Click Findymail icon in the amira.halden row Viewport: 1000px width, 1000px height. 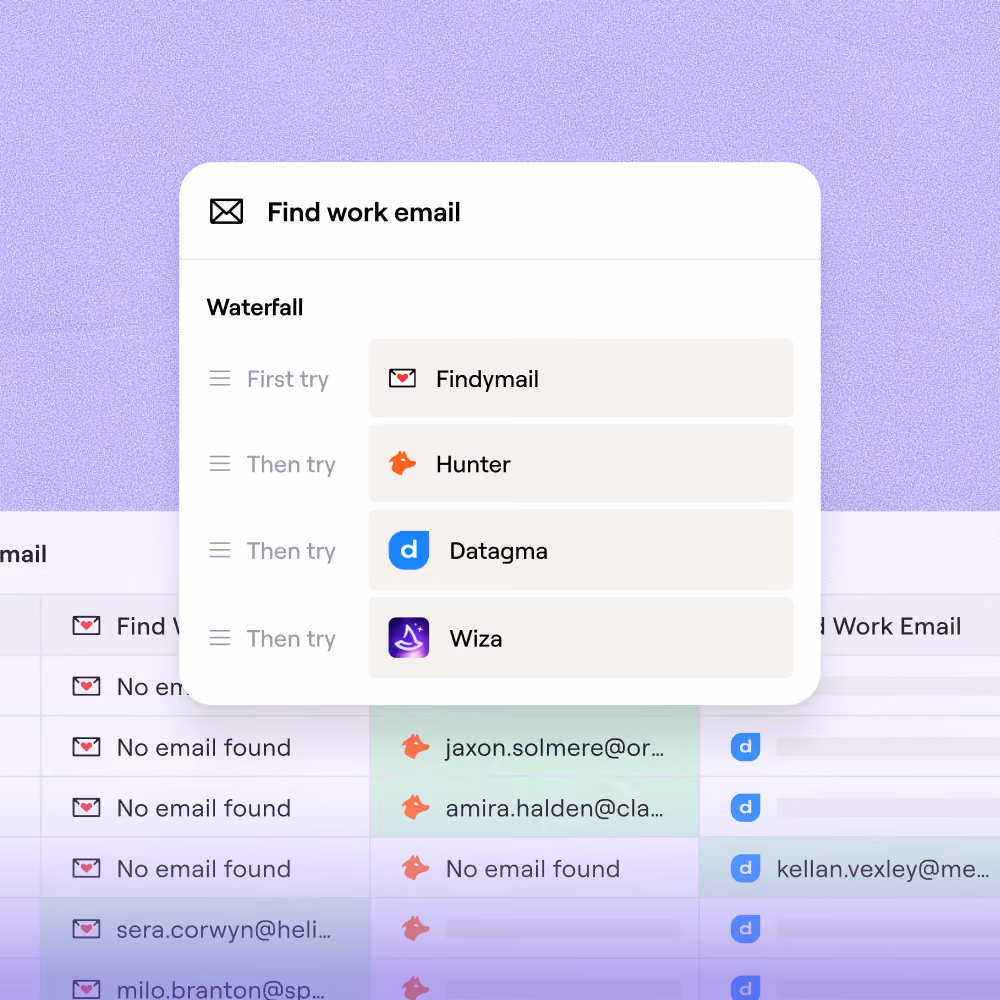[x=86, y=807]
